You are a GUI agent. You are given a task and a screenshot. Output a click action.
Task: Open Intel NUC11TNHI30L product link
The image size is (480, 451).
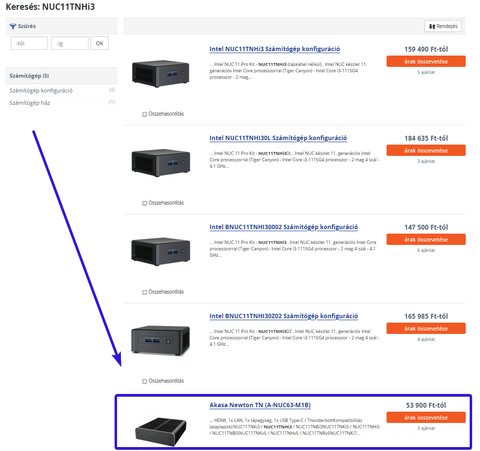click(278, 138)
